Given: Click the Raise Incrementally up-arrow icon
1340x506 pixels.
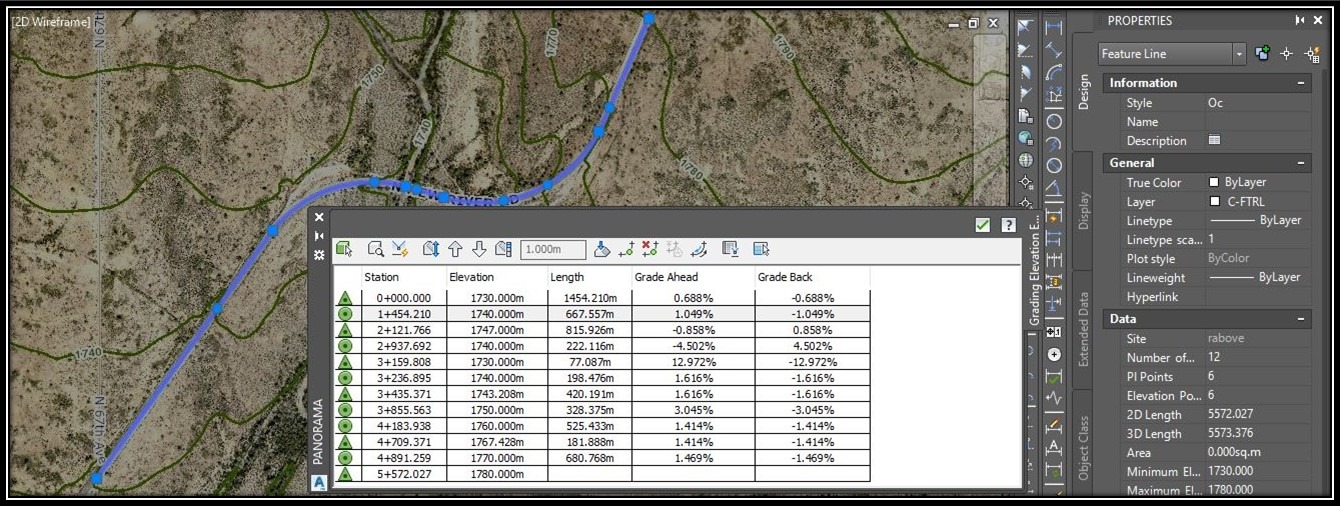Looking at the screenshot, I should [455, 249].
